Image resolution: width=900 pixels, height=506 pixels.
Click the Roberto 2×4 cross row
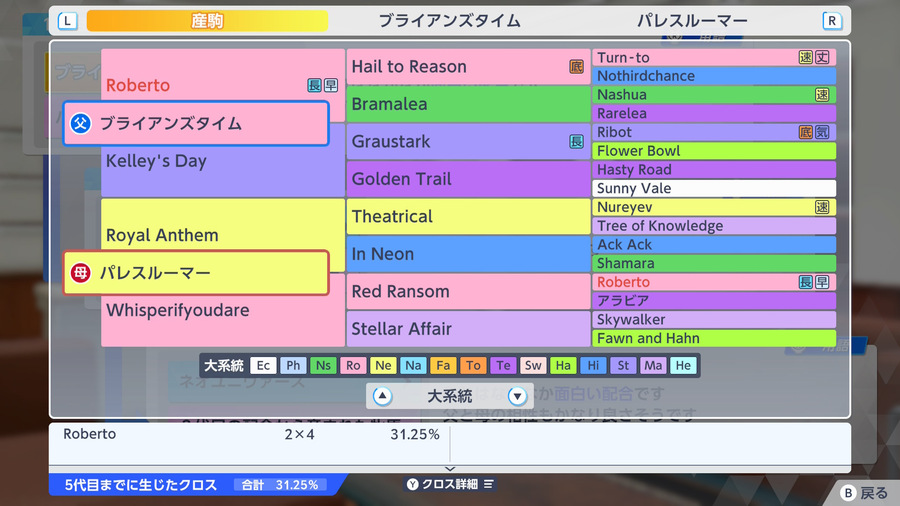250,434
